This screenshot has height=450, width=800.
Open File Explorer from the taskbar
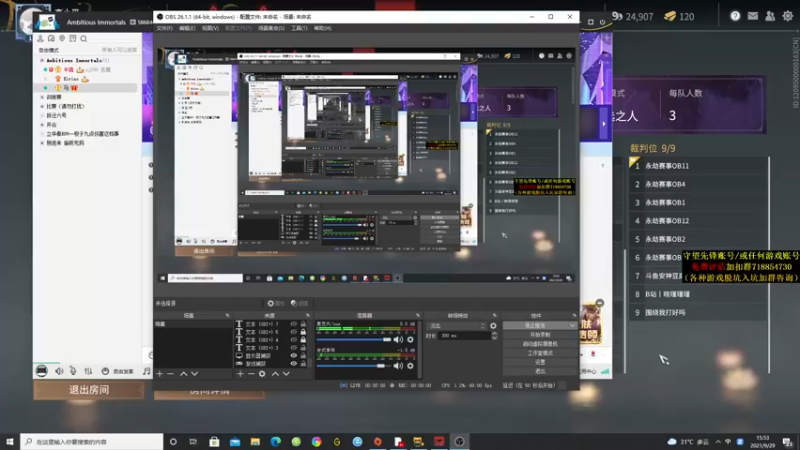(255, 441)
